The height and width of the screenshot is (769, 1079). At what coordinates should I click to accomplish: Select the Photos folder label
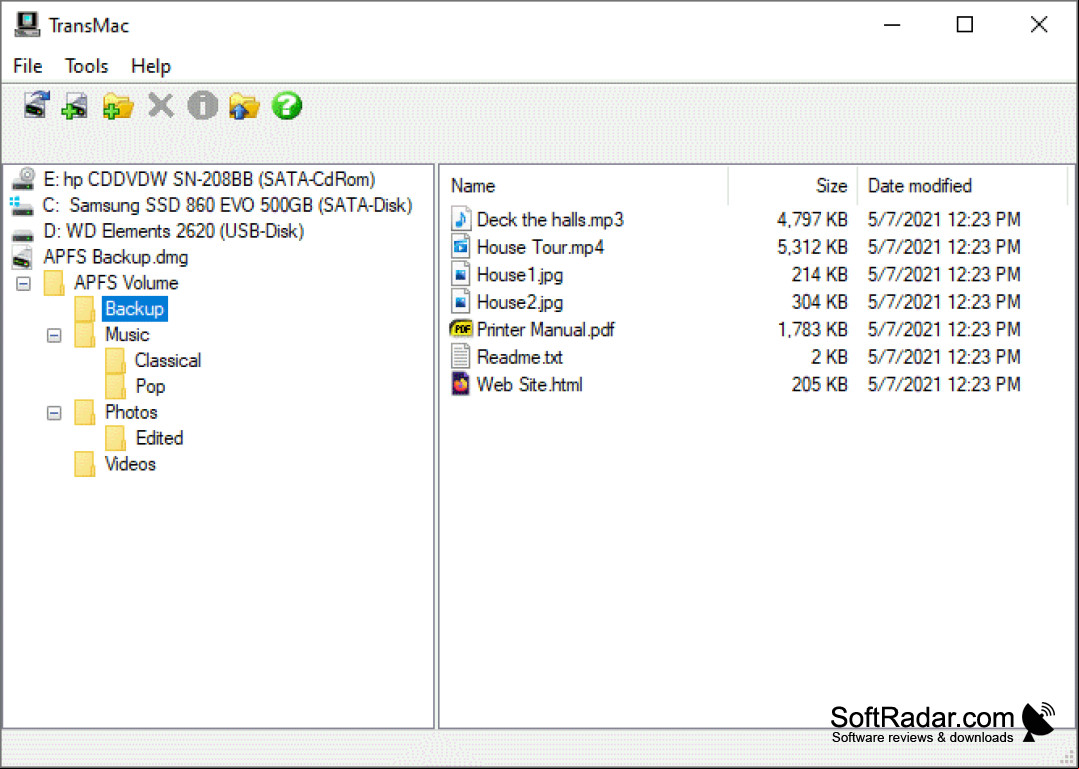click(131, 413)
